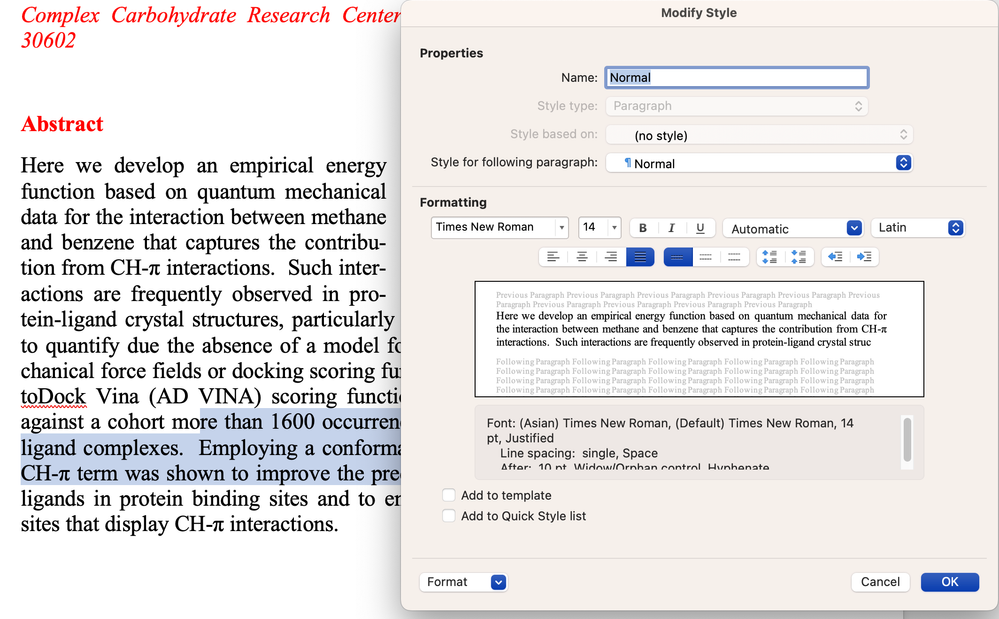This screenshot has height=619, width=999.
Task: Open the Format menu dropdown
Action: 463,582
